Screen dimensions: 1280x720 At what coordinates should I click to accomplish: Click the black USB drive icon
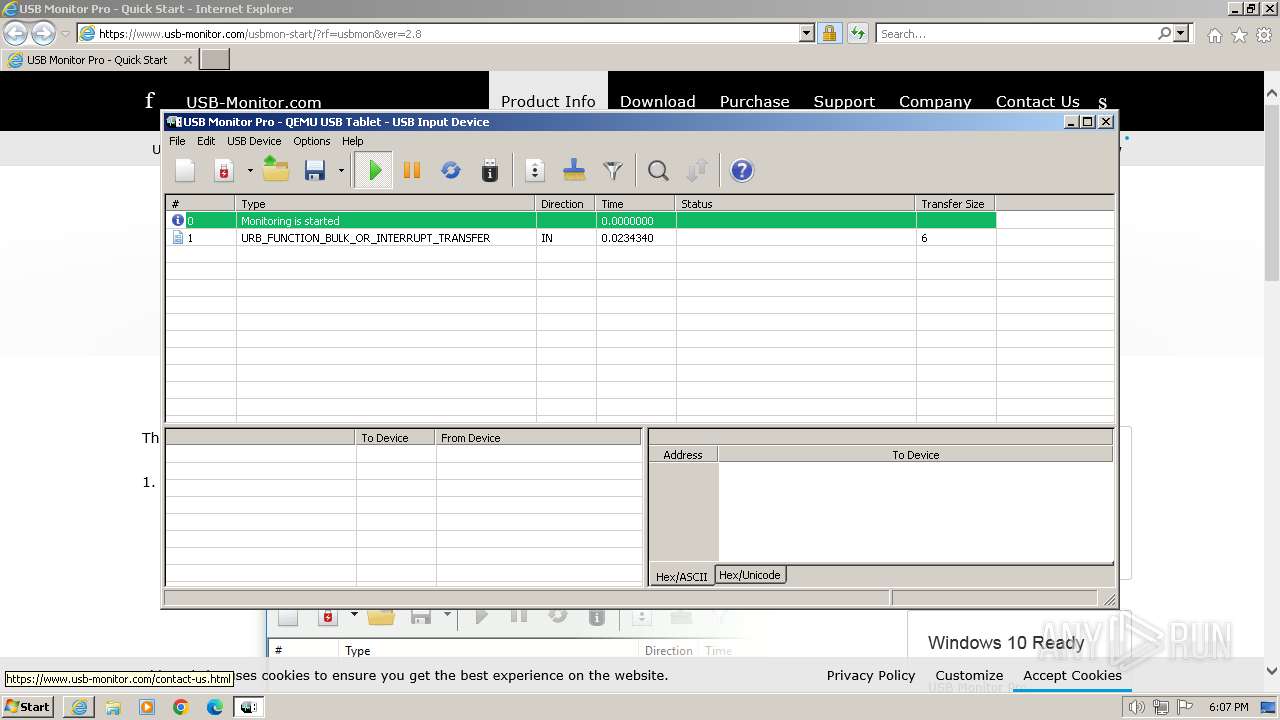[490, 171]
